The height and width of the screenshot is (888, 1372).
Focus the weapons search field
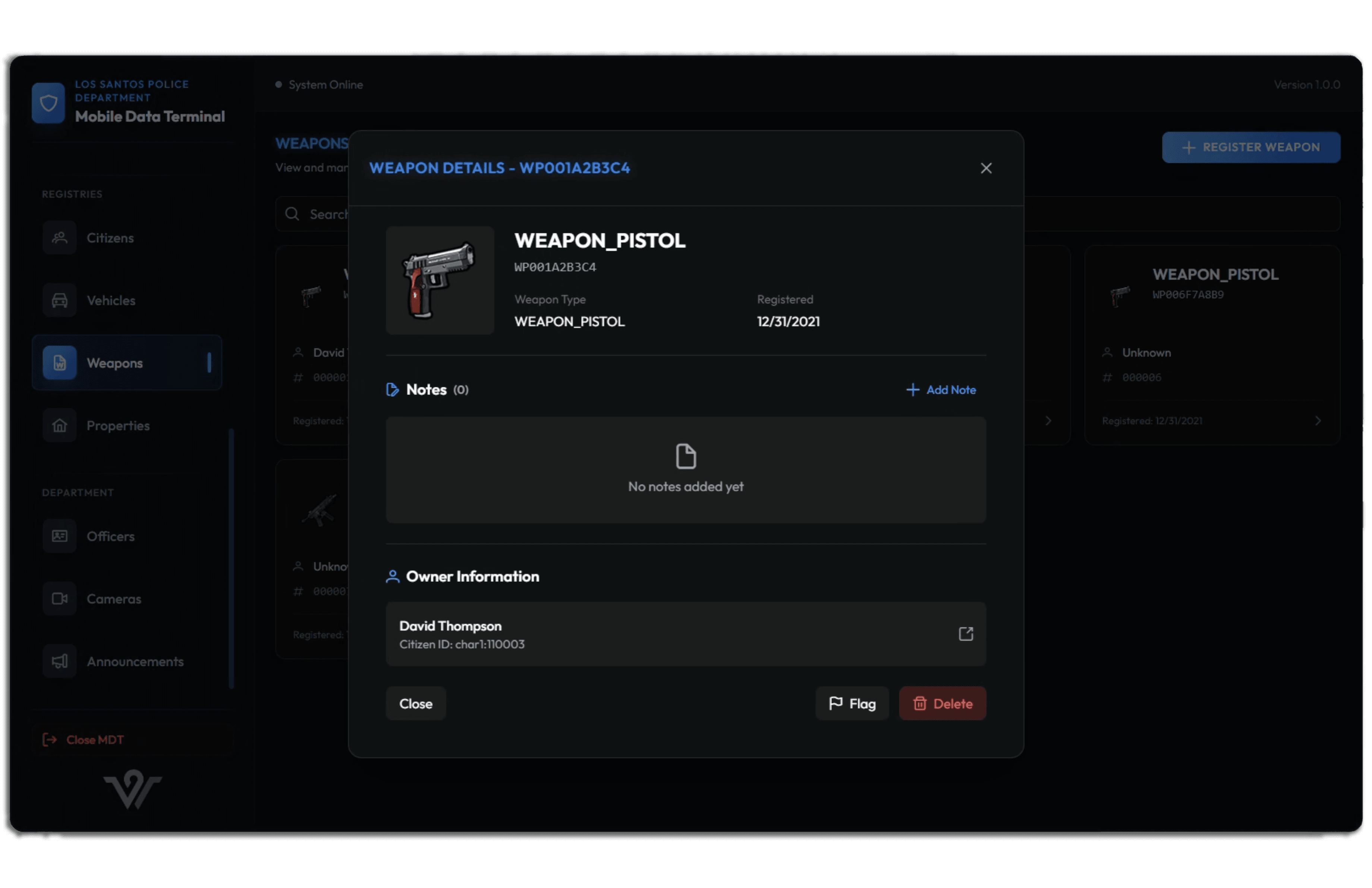807,214
